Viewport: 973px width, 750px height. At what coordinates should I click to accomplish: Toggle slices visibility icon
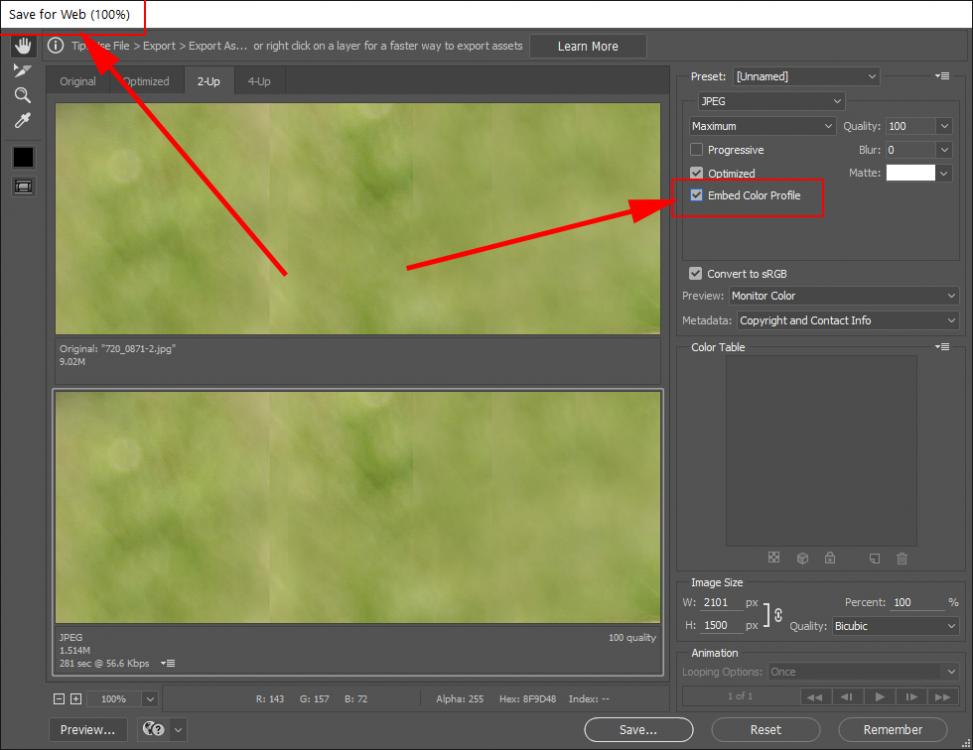click(x=22, y=186)
